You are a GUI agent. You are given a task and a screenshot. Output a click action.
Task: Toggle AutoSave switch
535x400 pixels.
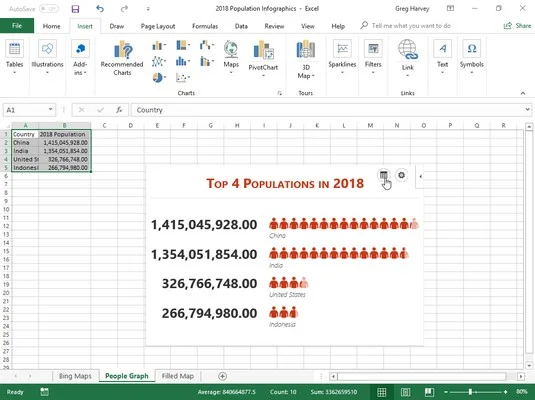pos(48,9)
